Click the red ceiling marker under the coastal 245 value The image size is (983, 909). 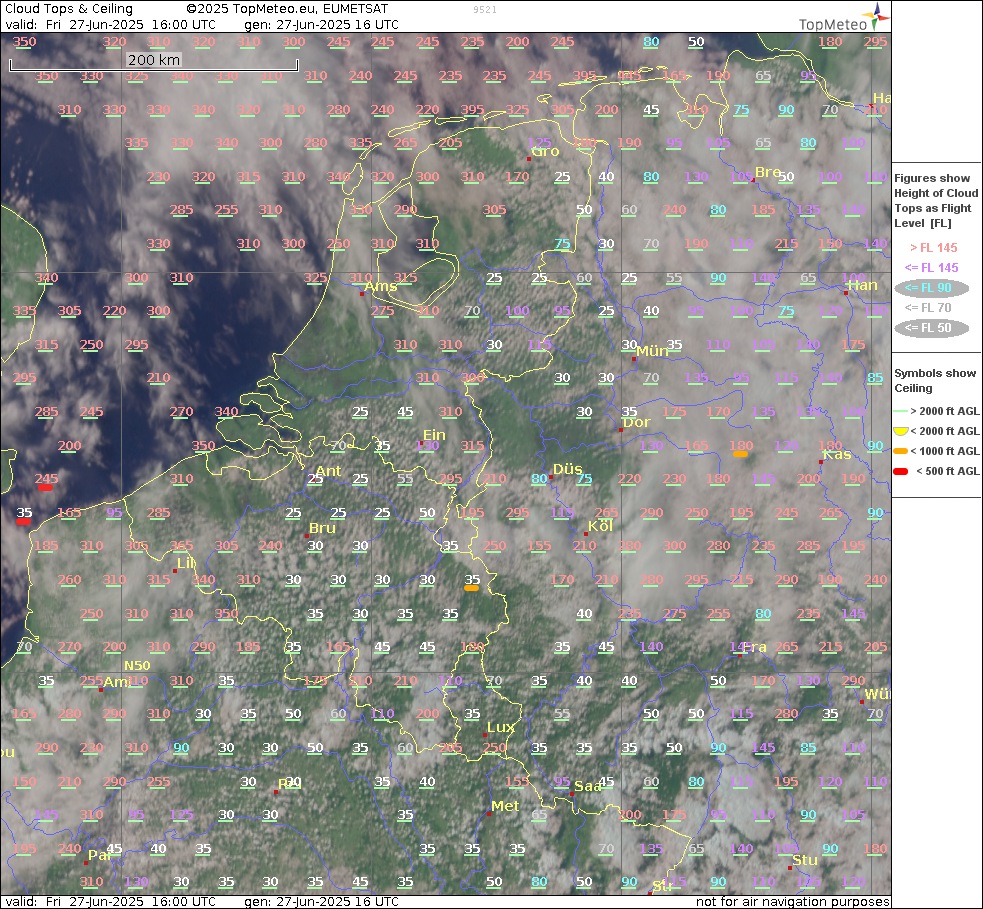[45, 487]
